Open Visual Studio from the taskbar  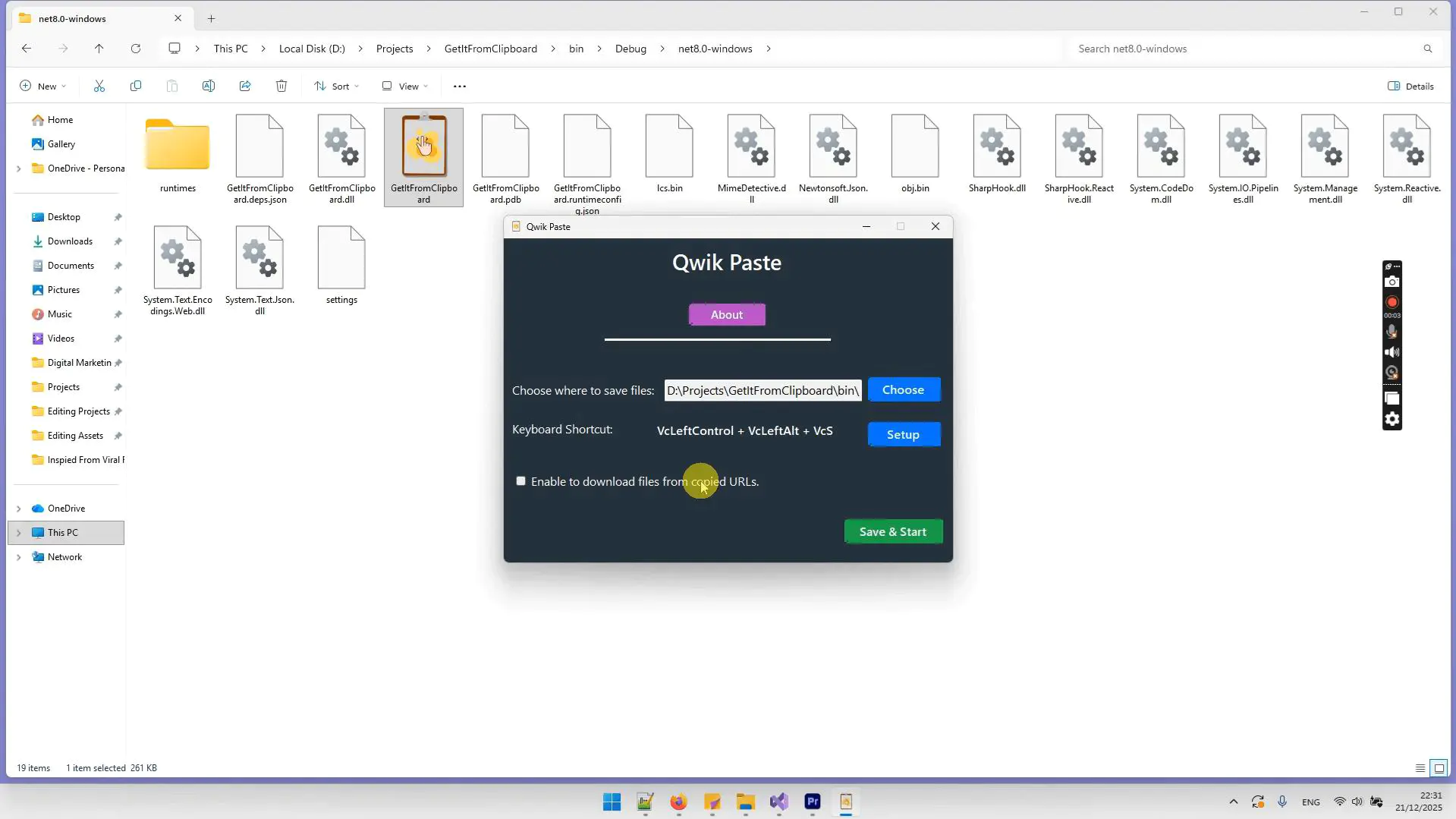779,802
